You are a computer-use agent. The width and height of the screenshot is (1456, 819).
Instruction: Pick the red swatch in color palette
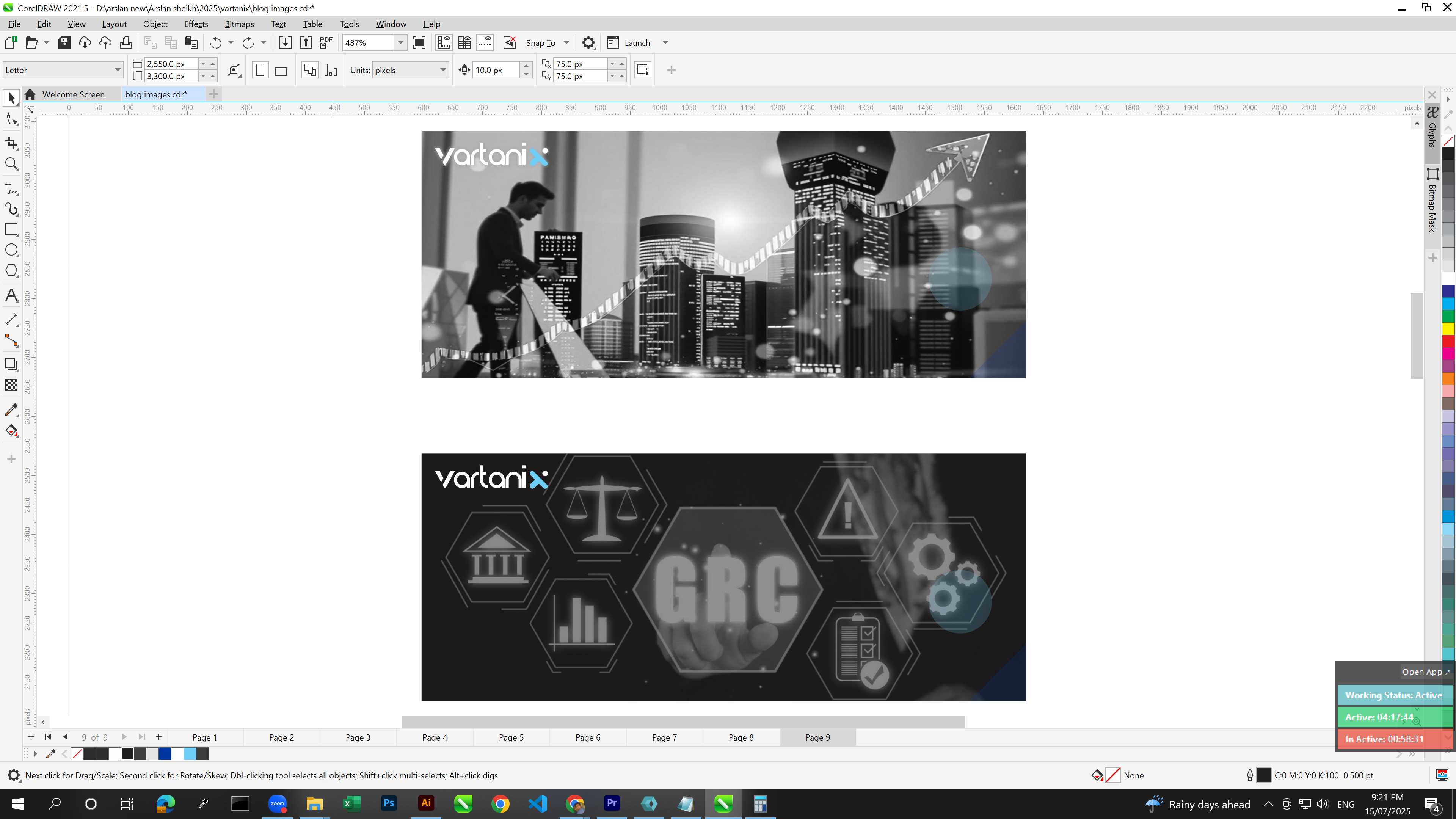click(1448, 342)
